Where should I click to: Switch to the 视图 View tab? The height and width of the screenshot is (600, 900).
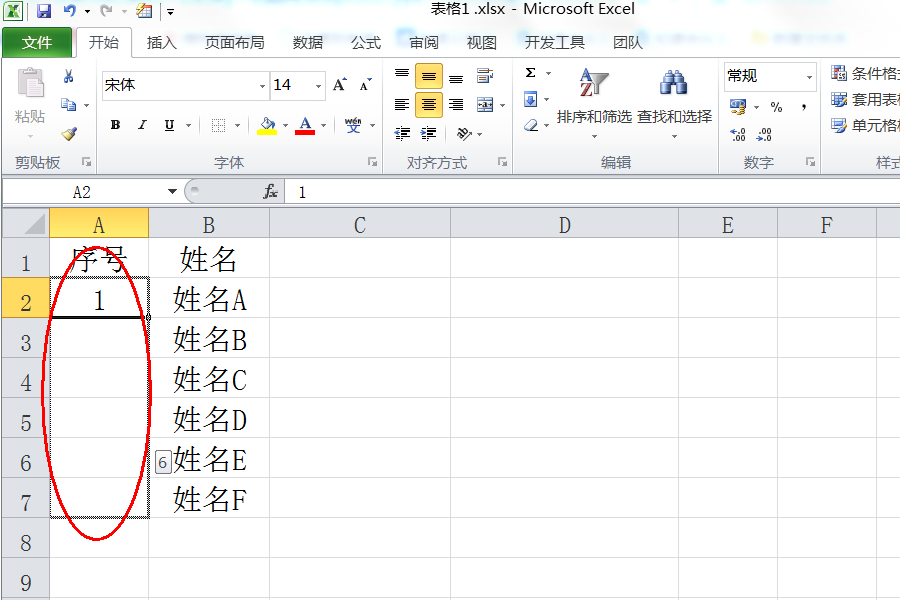[481, 42]
